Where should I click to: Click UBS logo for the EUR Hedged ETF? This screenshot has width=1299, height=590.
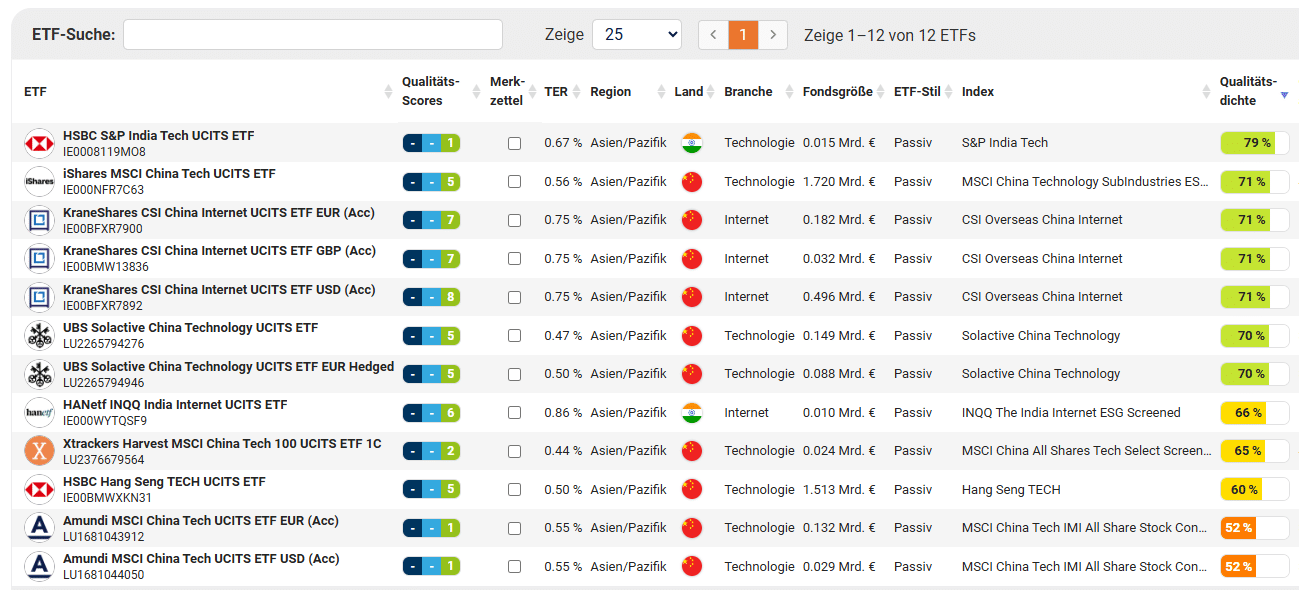[39, 374]
